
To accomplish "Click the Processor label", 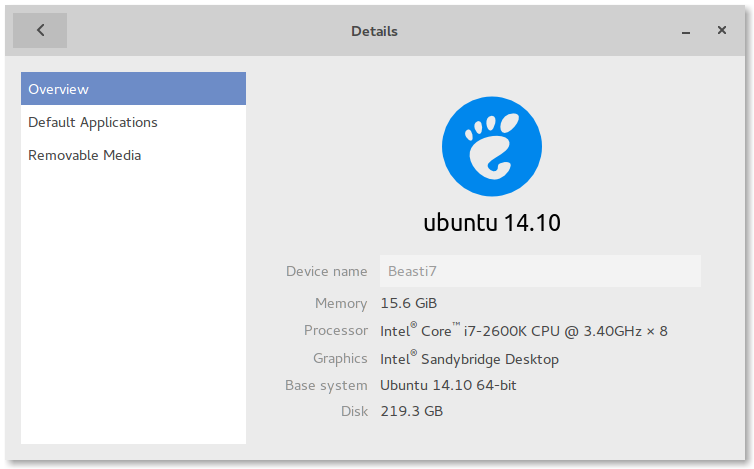I will point(335,330).
